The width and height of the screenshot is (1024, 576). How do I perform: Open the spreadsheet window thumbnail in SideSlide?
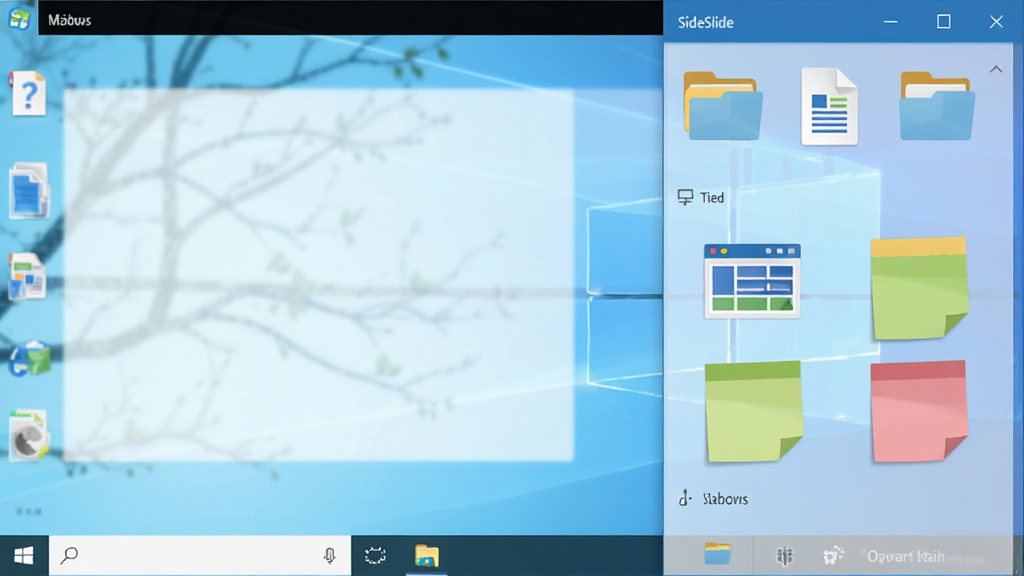pos(752,281)
